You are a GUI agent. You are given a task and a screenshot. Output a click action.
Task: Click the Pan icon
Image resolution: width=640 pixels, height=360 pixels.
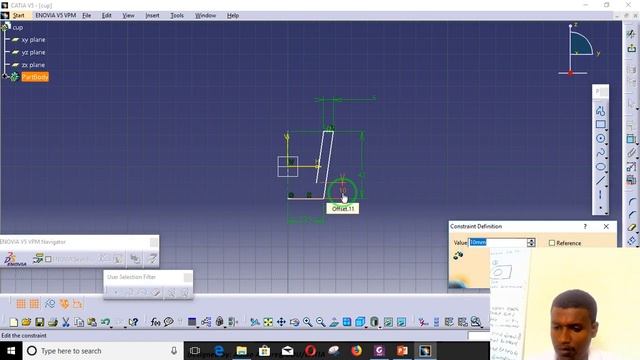281,322
